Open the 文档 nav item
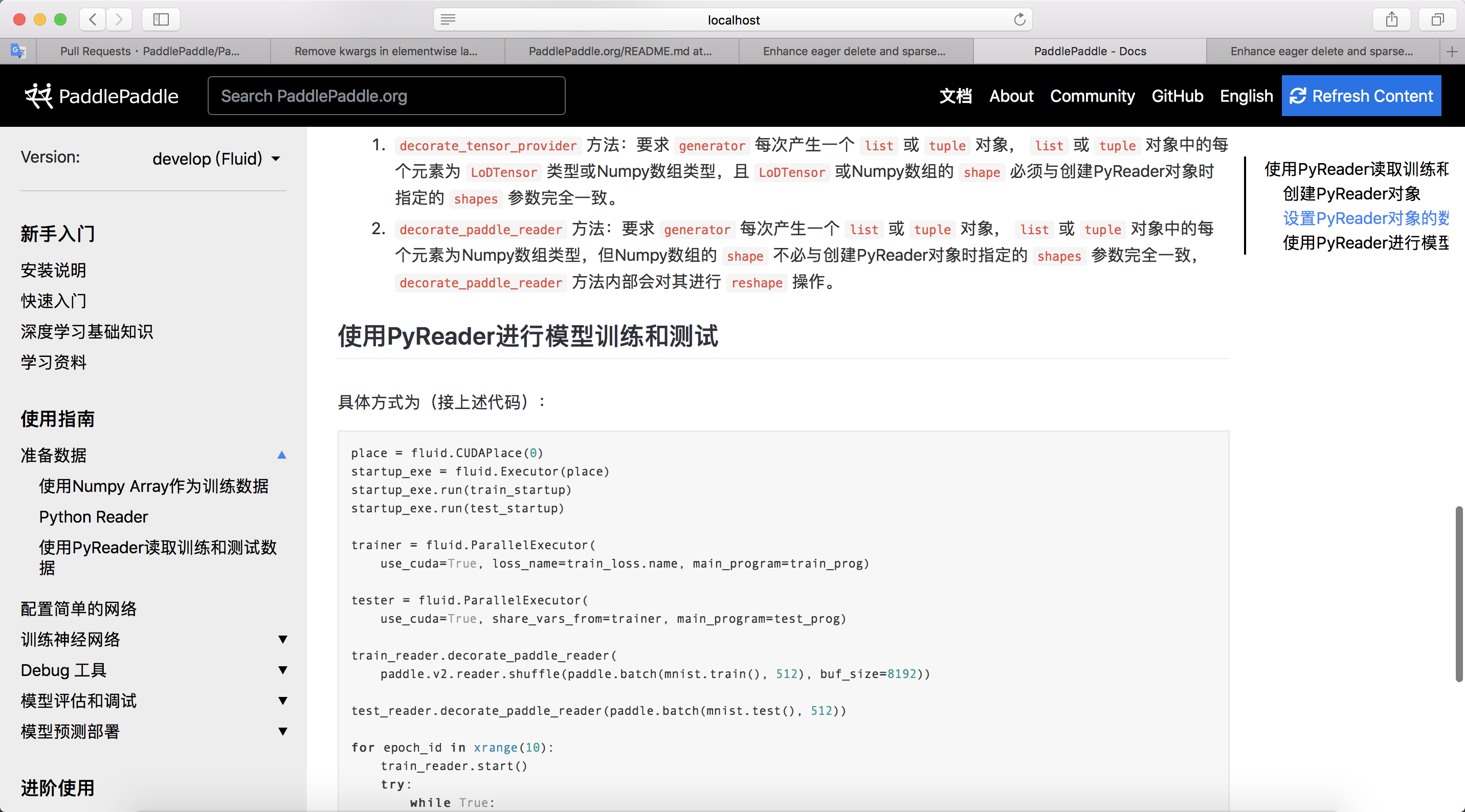This screenshot has height=812, width=1465. pos(956,96)
